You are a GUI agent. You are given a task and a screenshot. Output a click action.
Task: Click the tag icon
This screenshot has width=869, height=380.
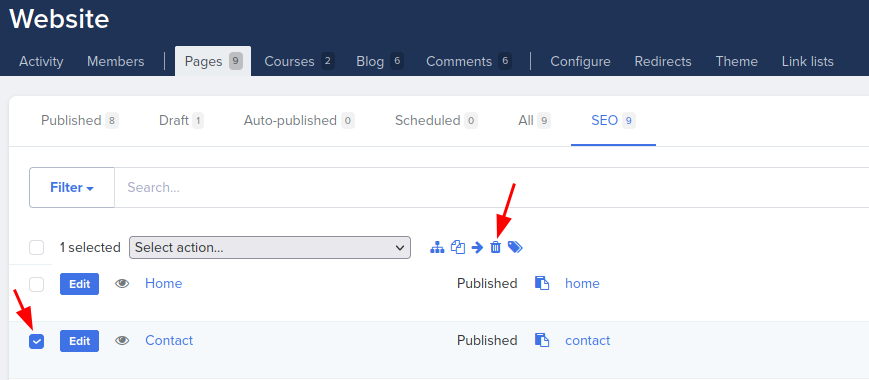515,248
